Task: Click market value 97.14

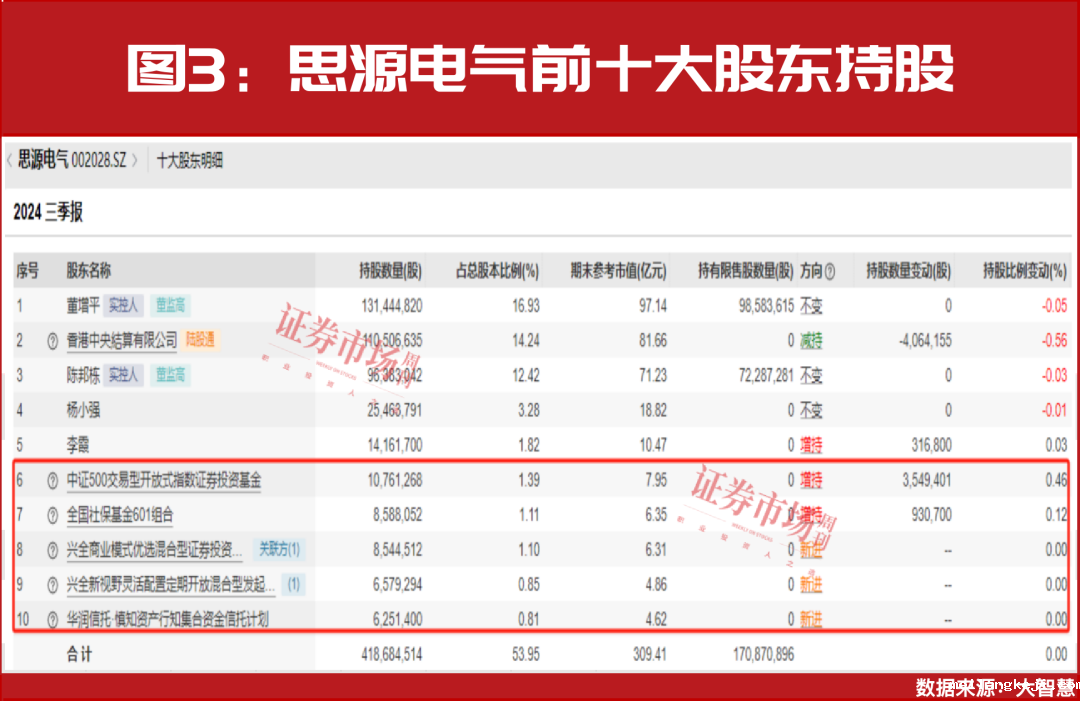Action: [x=653, y=306]
